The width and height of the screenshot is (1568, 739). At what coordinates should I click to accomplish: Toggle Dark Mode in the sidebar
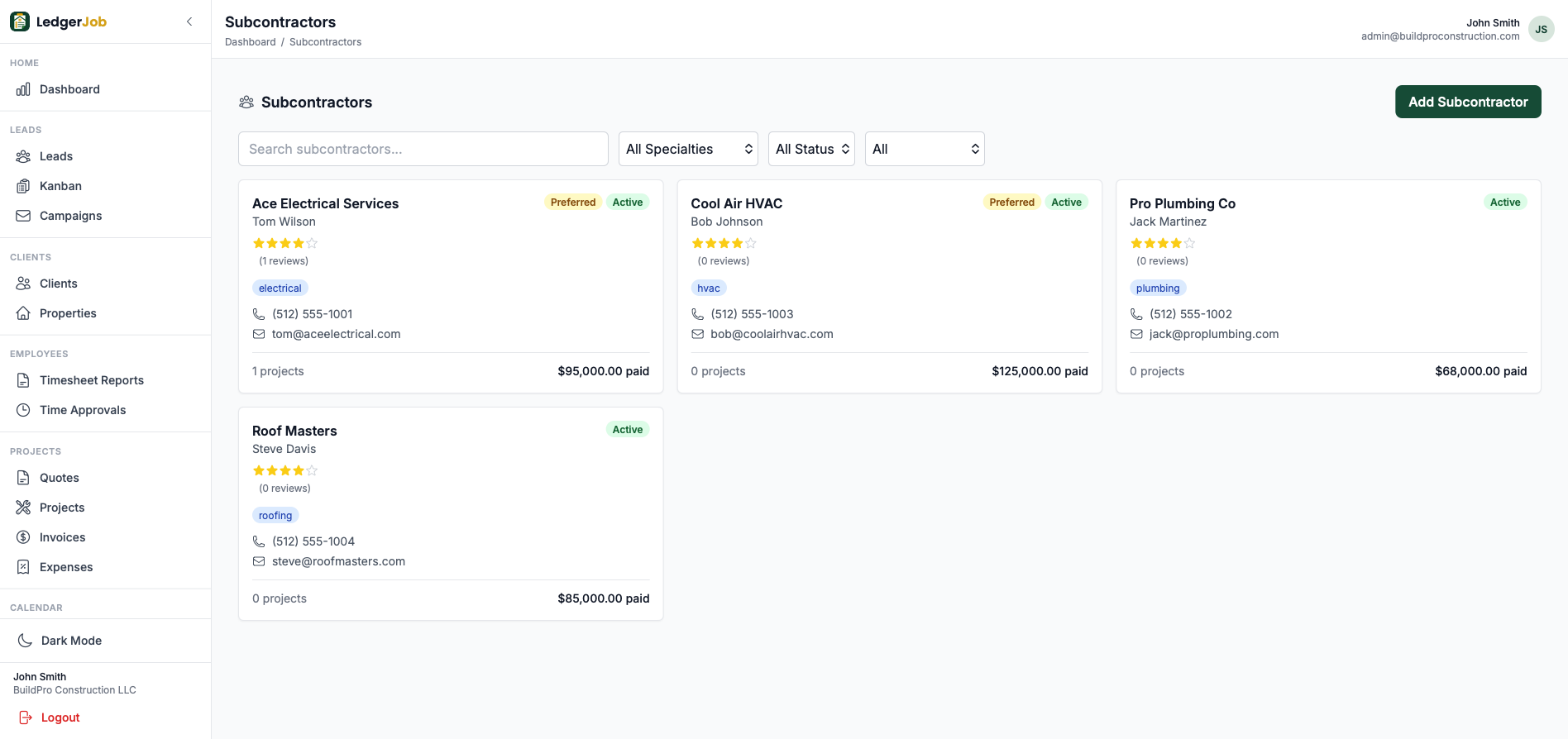pos(105,641)
